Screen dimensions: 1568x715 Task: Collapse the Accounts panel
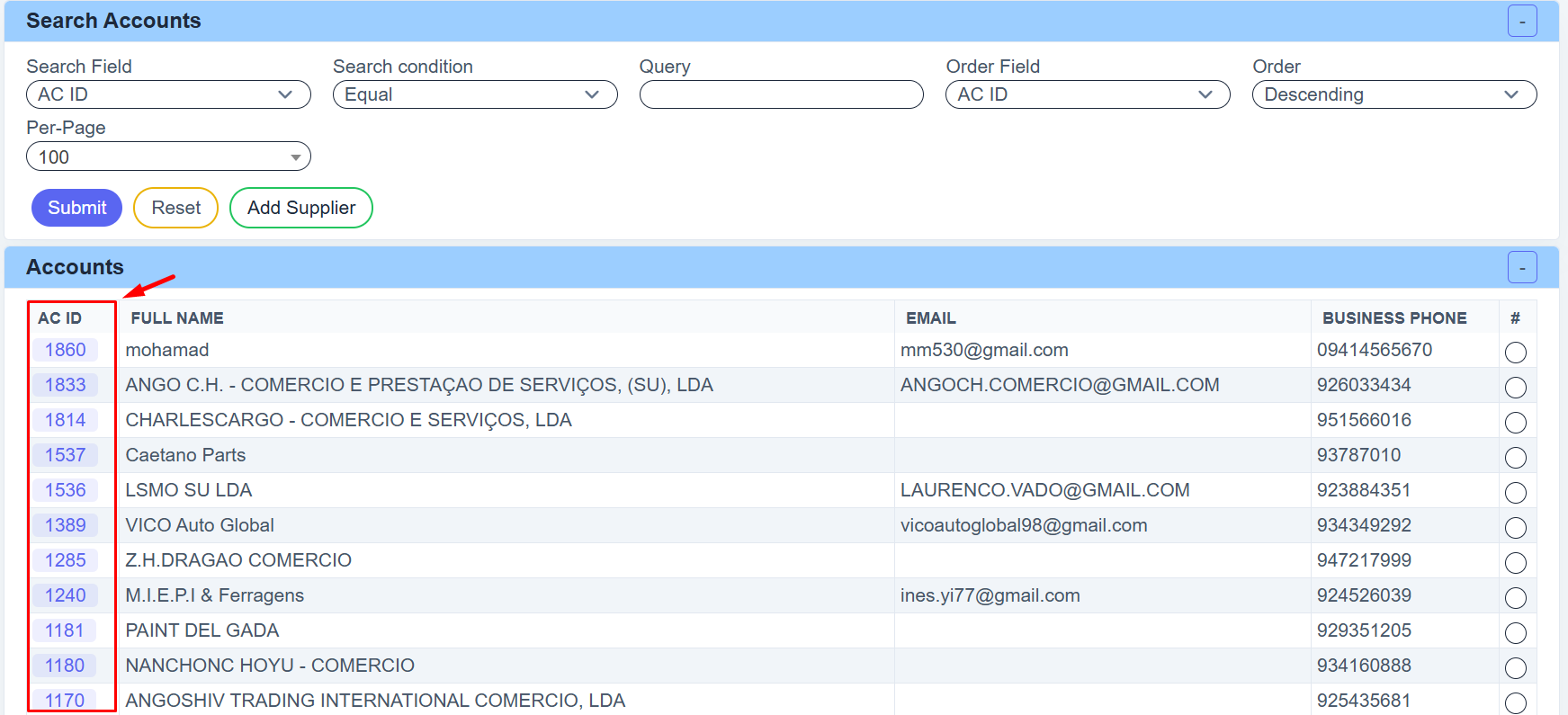pyautogui.click(x=1521, y=268)
